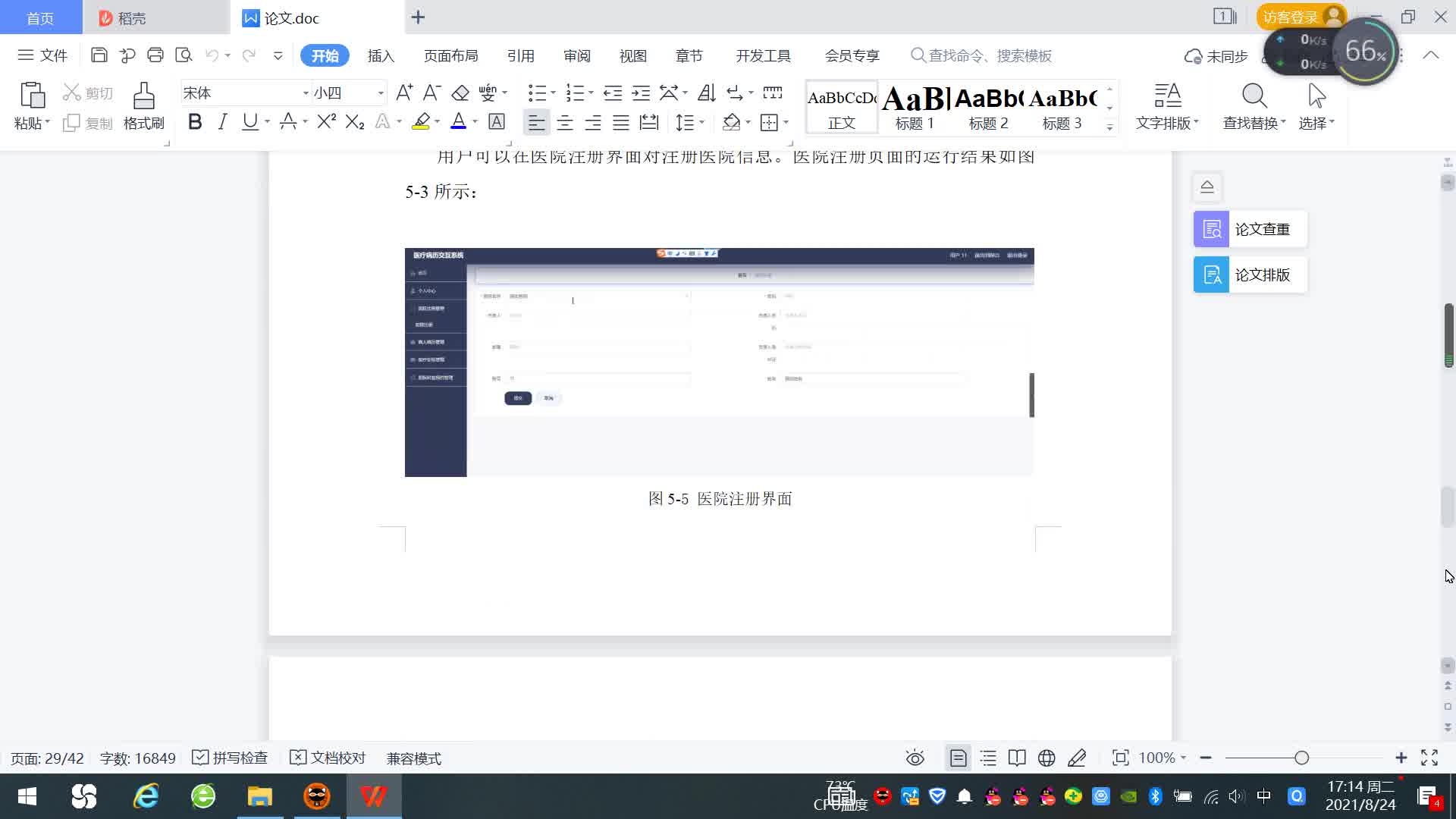The height and width of the screenshot is (819, 1456).
Task: Select the Format Painter brush
Action: pos(144,106)
